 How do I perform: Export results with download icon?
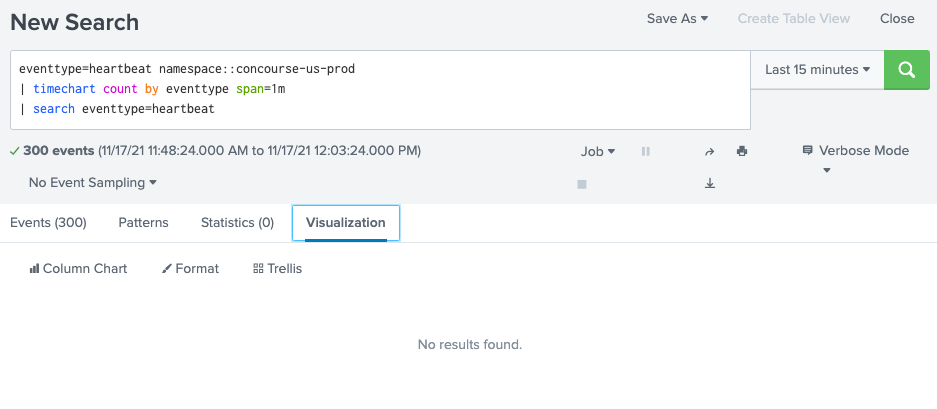point(709,184)
